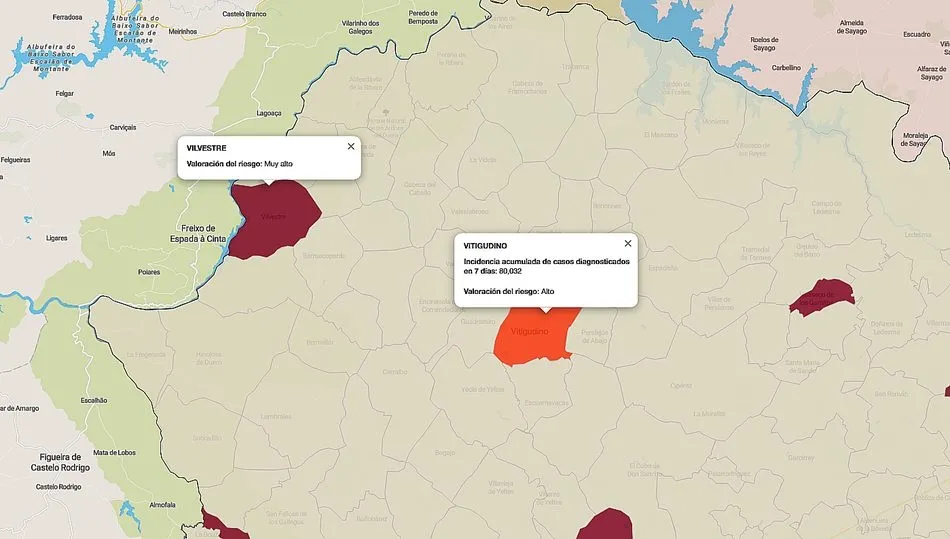
Task: Close the VILVESTRE risk popup
Action: tap(351, 146)
